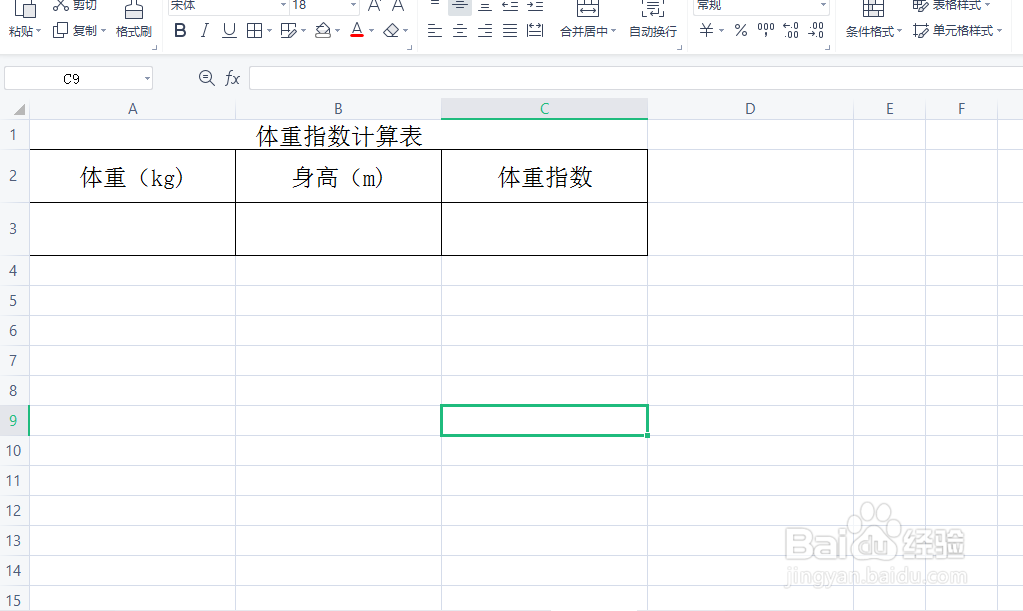Toggle wrap text (自动换行)
The width and height of the screenshot is (1023, 611).
tap(651, 30)
